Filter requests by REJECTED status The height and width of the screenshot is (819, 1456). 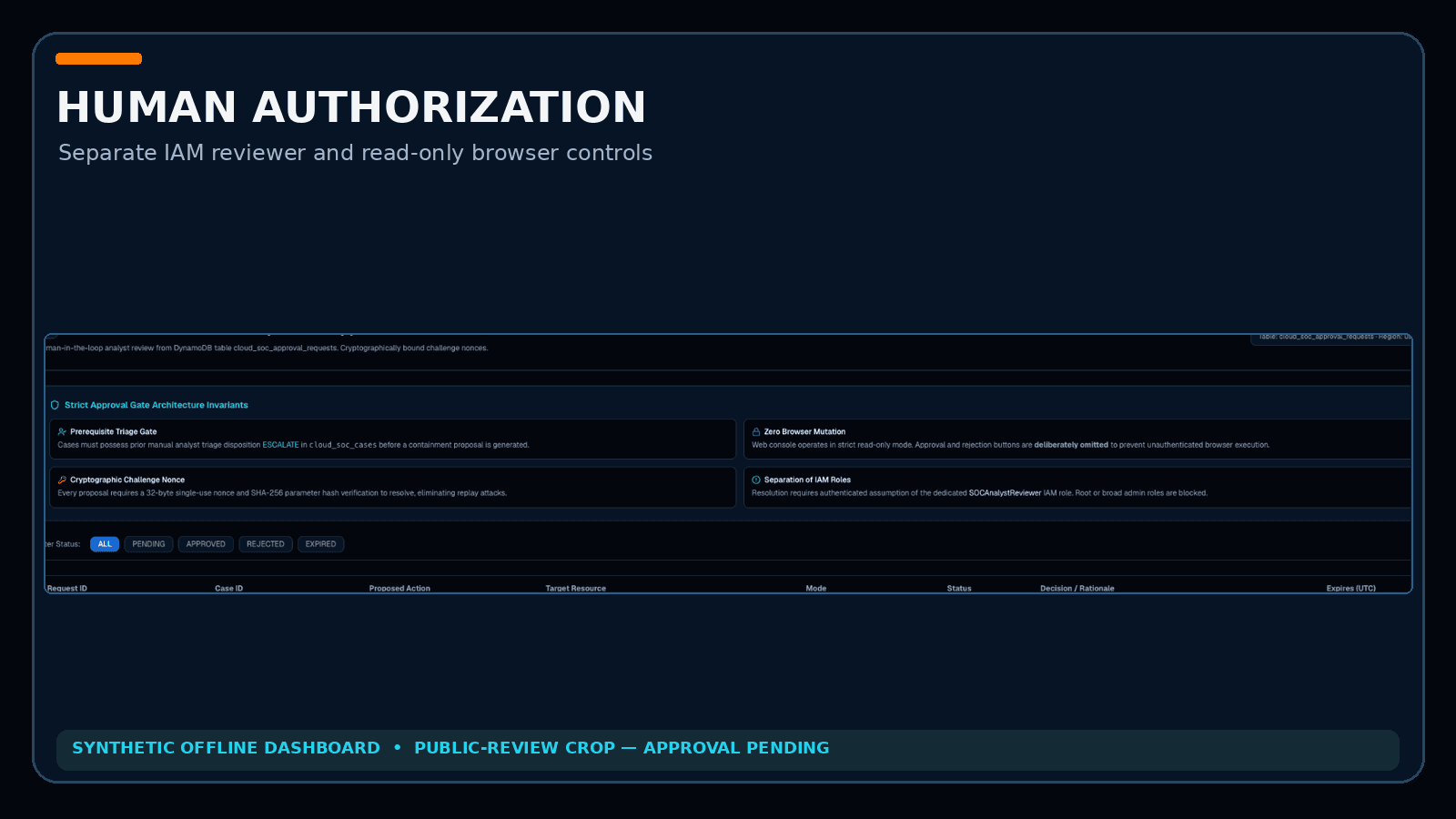click(266, 544)
